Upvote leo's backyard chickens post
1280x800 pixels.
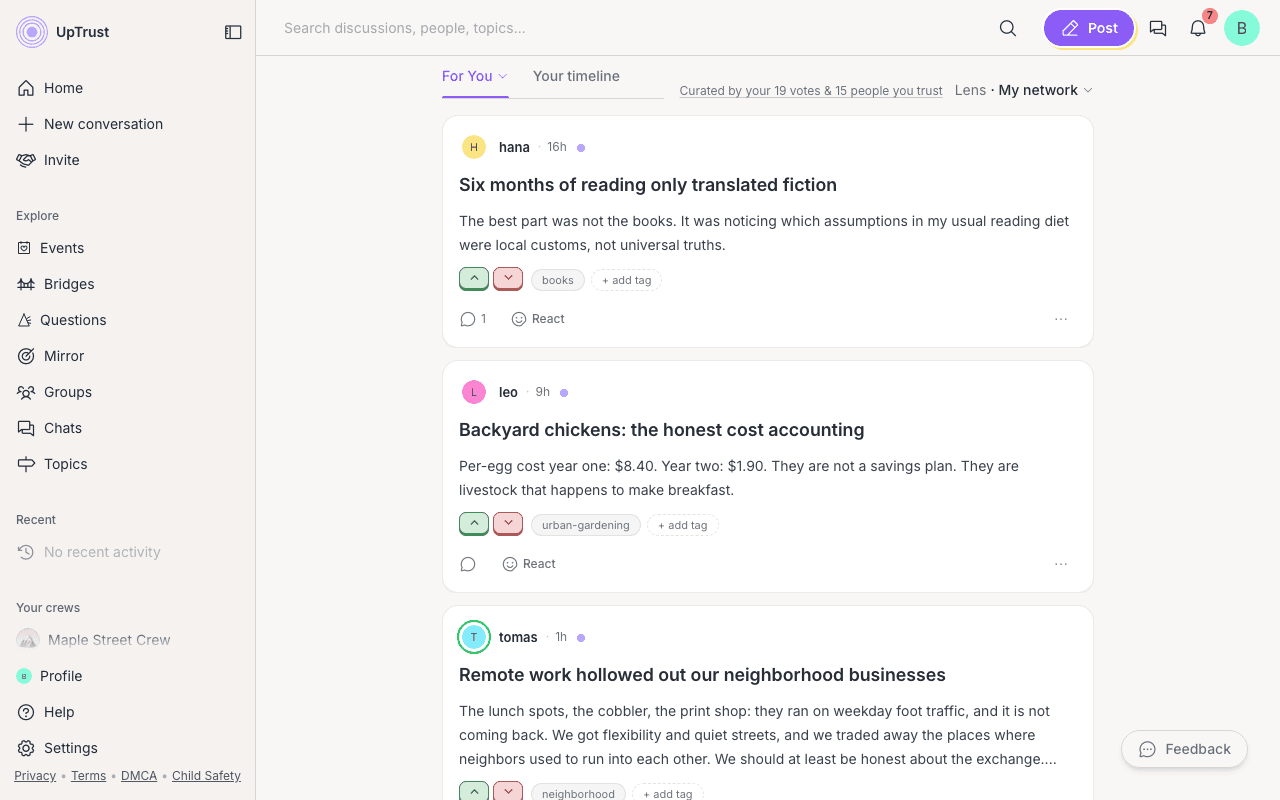coord(474,524)
